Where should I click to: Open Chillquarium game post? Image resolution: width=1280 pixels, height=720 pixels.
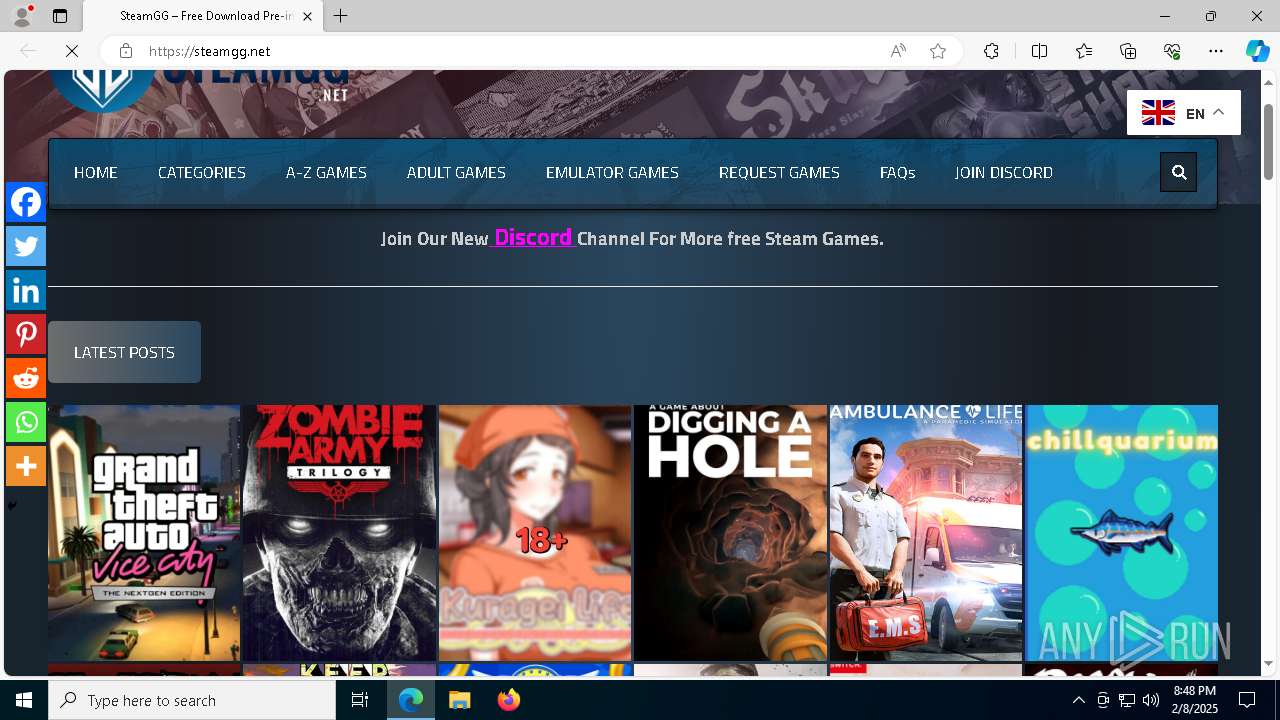(x=1121, y=532)
